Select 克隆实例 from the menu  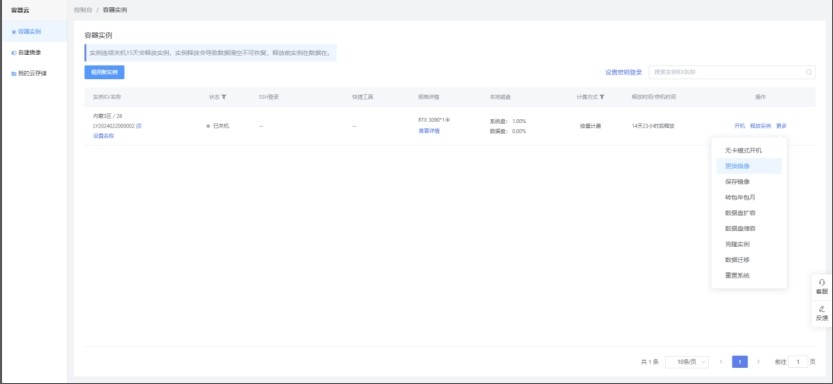coord(749,244)
